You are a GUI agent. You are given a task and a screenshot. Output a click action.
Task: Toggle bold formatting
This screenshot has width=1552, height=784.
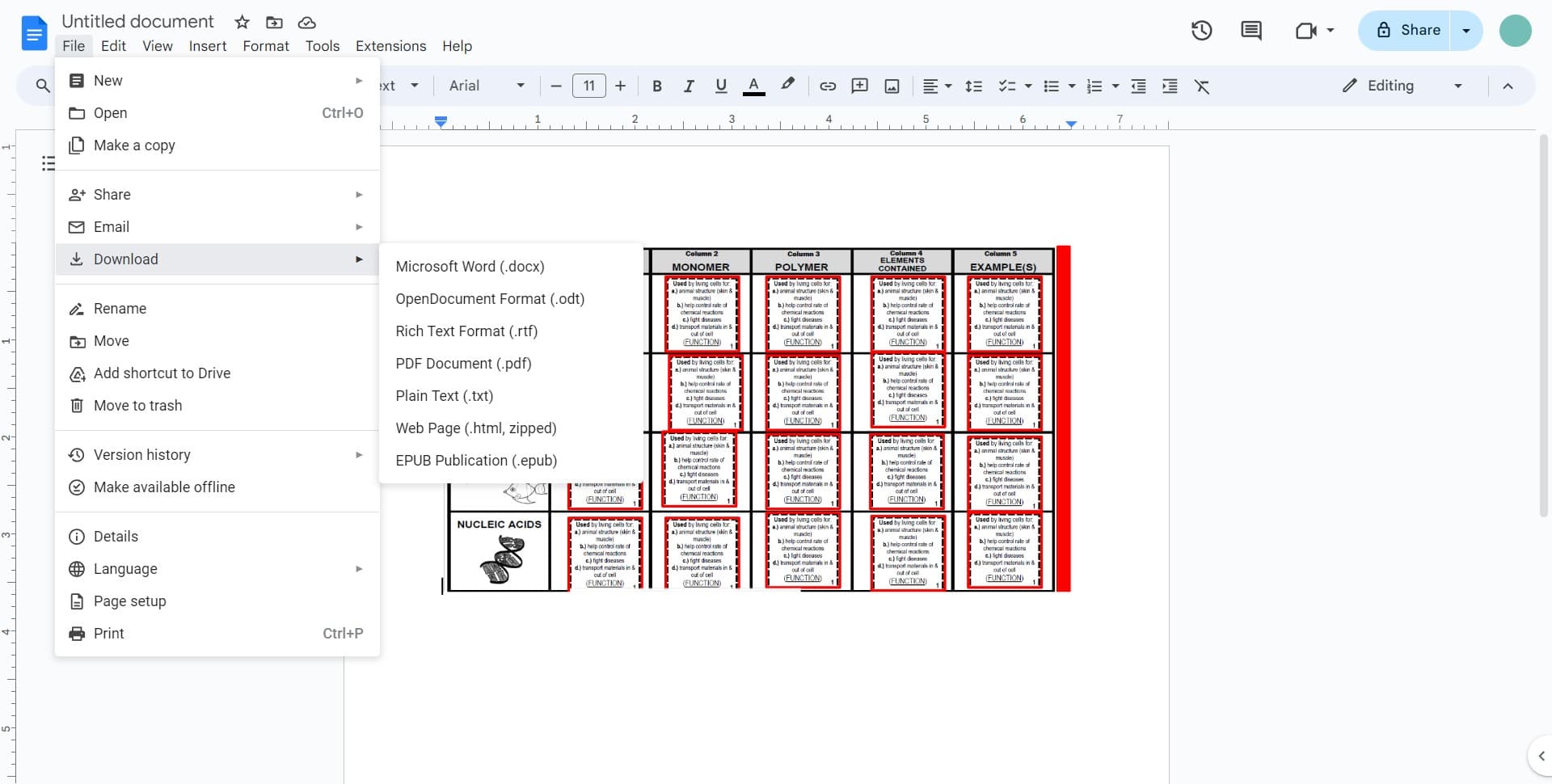(x=656, y=86)
